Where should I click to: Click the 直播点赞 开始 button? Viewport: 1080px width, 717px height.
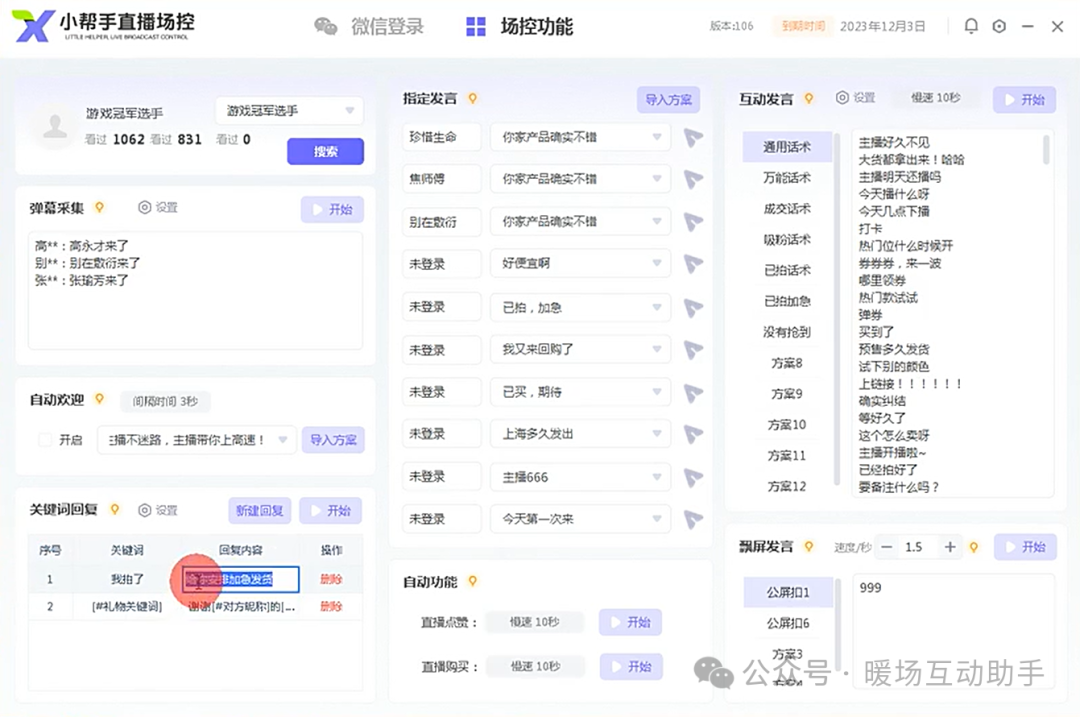click(630, 622)
